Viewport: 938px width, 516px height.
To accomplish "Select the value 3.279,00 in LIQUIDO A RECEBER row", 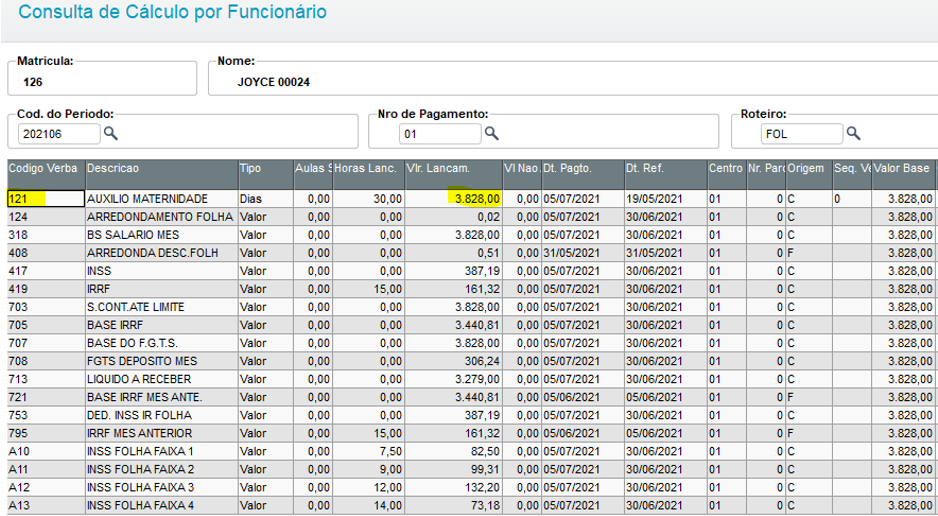I will (x=477, y=379).
